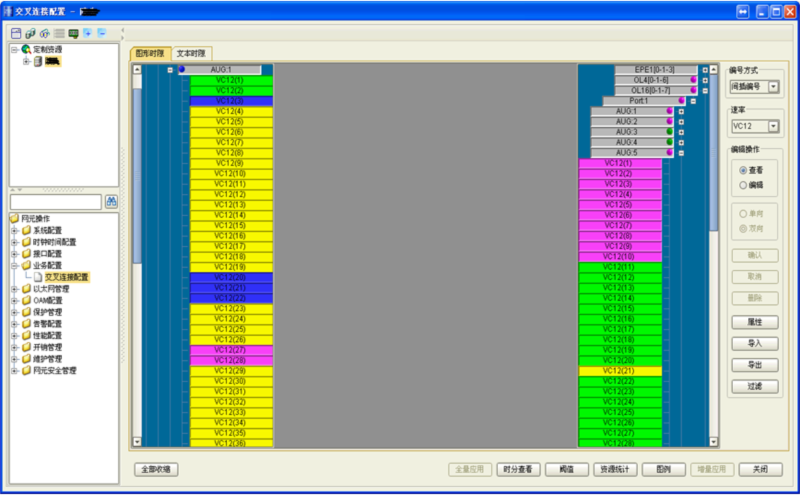This screenshot has width=800, height=495.
Task: Expand the 以太网管理 tree node
Action: pos(14,289)
